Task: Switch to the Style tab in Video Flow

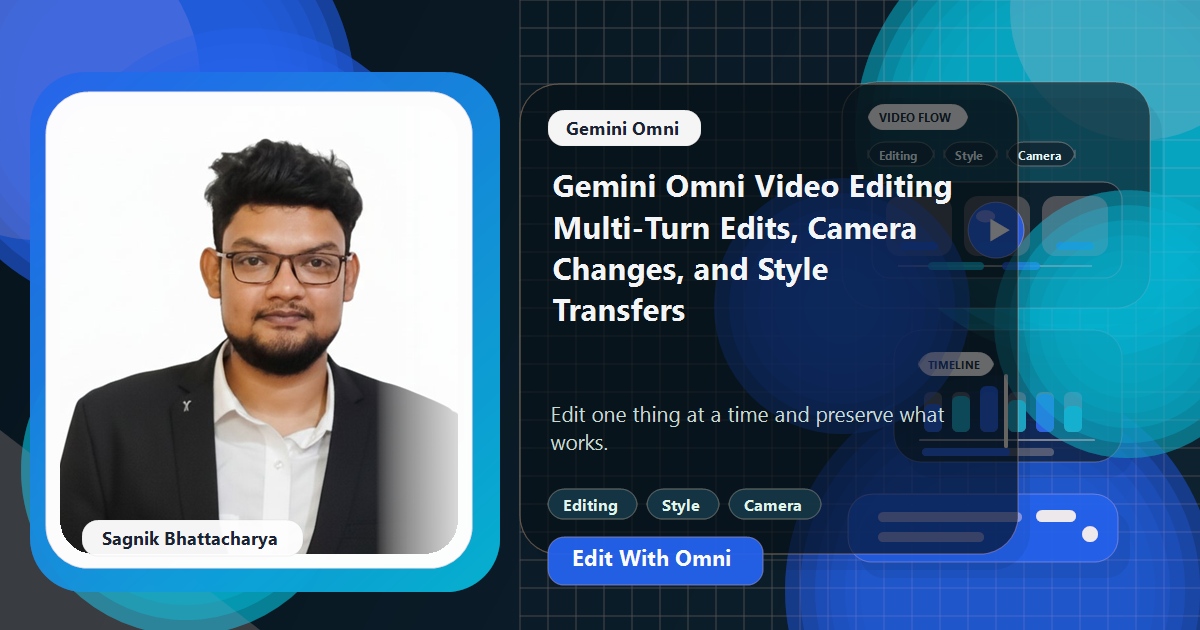Action: pos(969,155)
